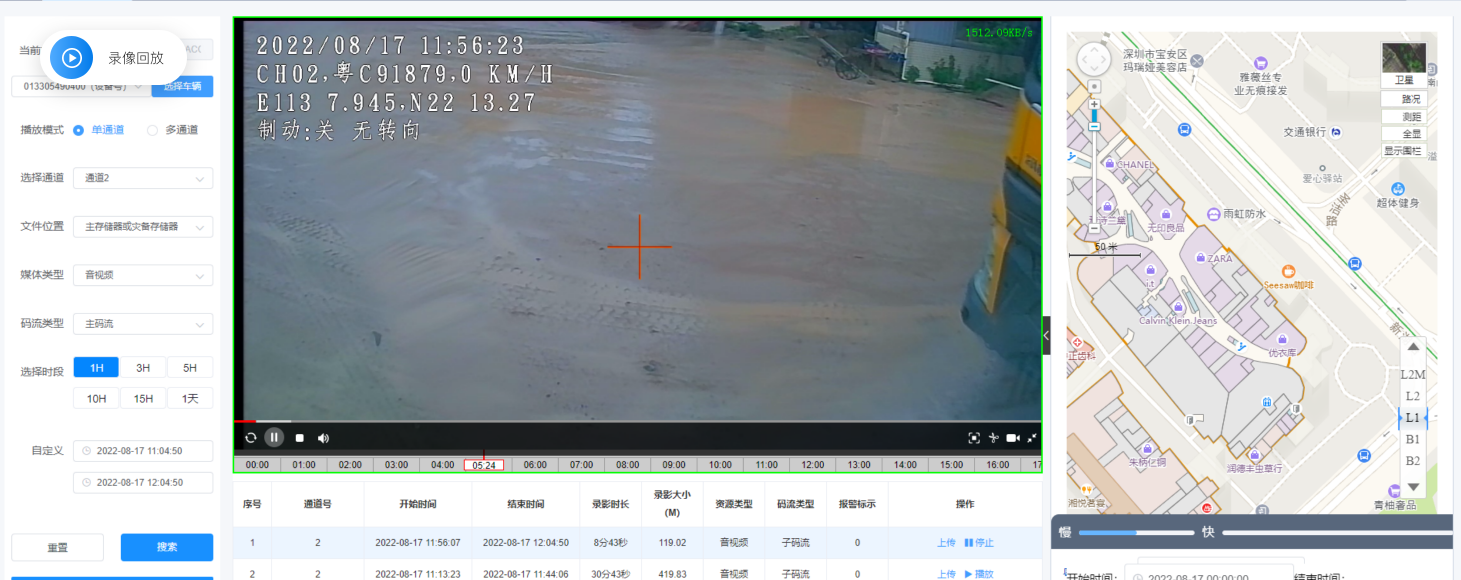Screen dimensions: 1461x580
Task: Switch map to 卫星 satellite view
Action: (x=1403, y=80)
